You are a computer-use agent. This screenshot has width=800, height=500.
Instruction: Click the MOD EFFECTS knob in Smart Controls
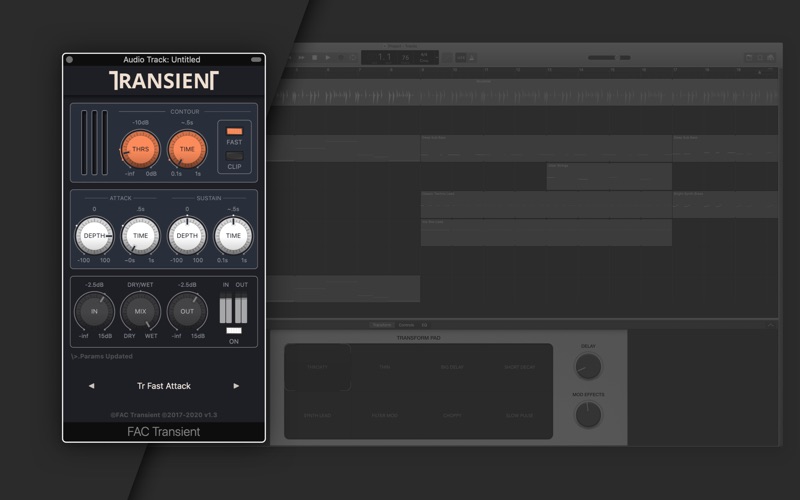coord(588,415)
